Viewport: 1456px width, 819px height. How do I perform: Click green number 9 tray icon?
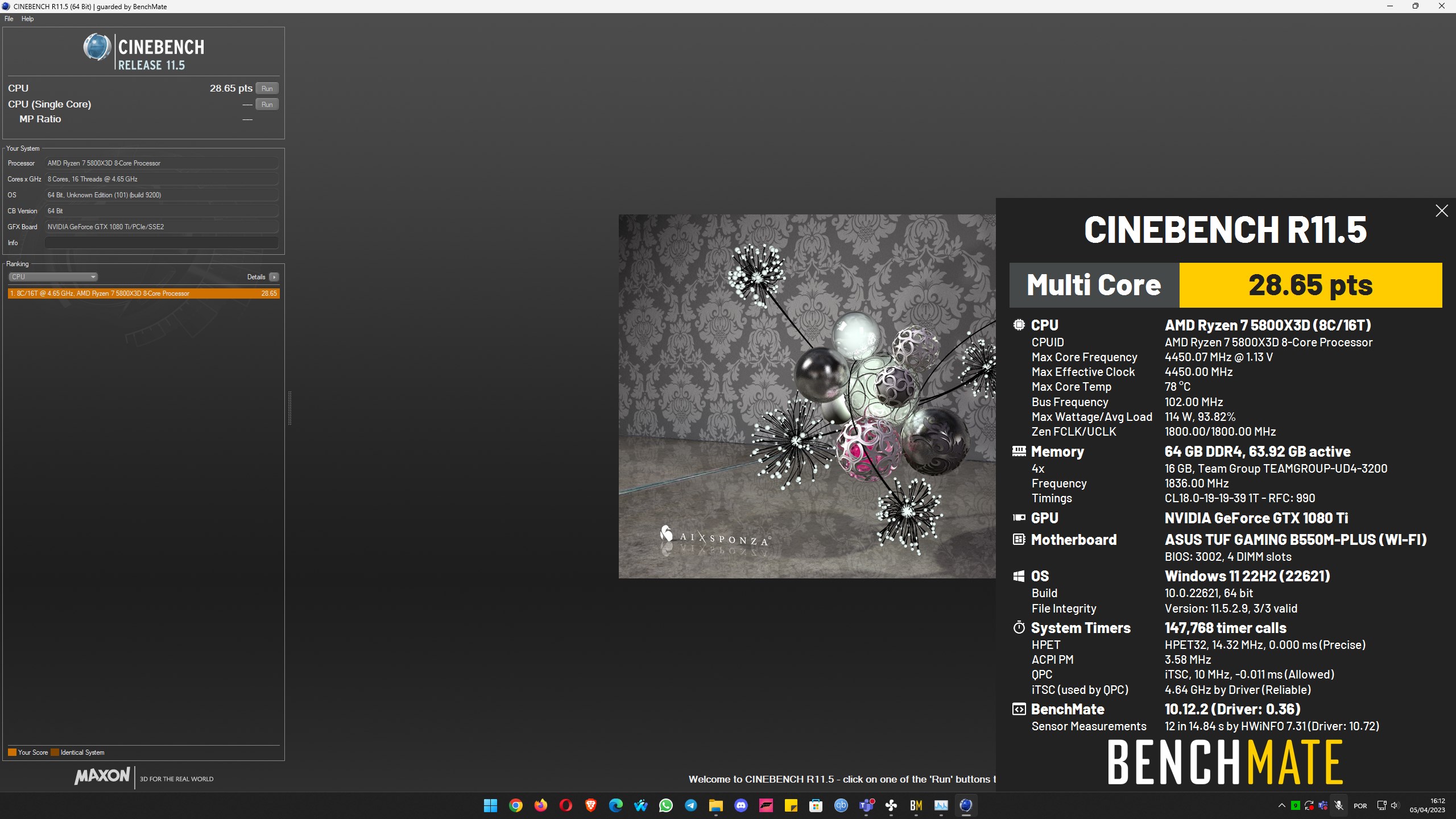(1295, 805)
